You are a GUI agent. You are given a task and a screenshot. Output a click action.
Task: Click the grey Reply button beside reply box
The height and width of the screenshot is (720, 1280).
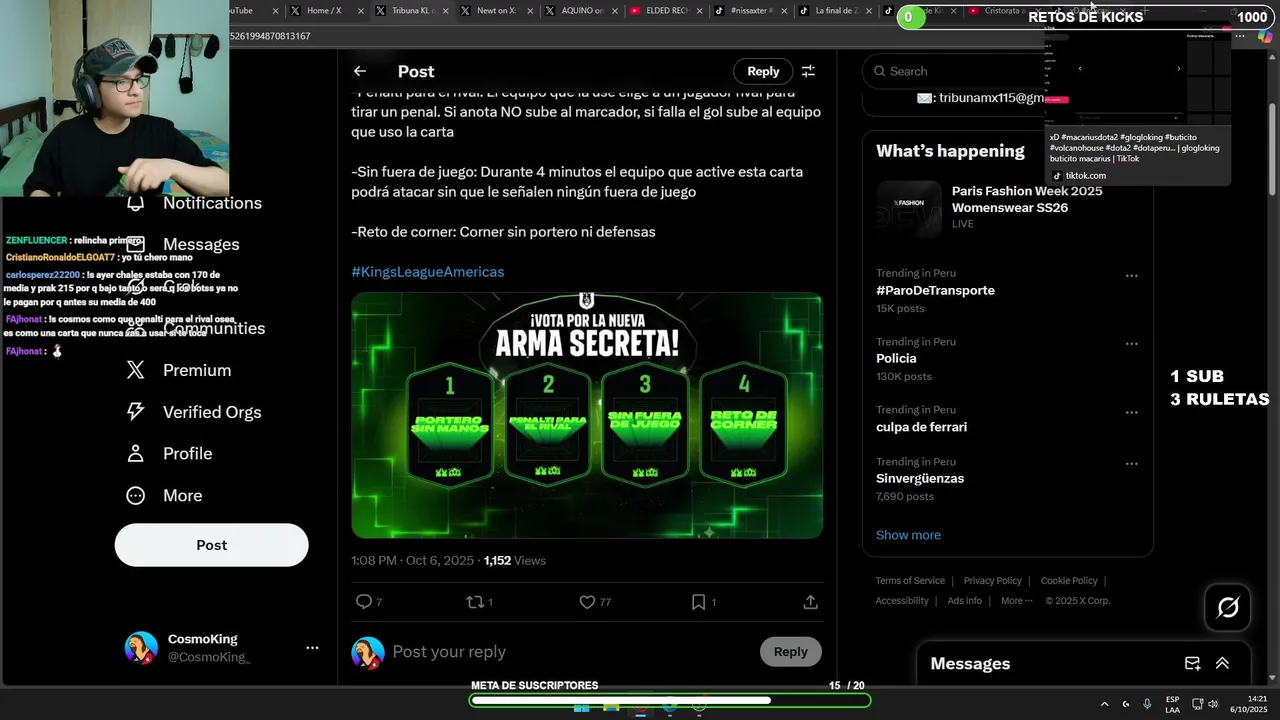click(790, 652)
